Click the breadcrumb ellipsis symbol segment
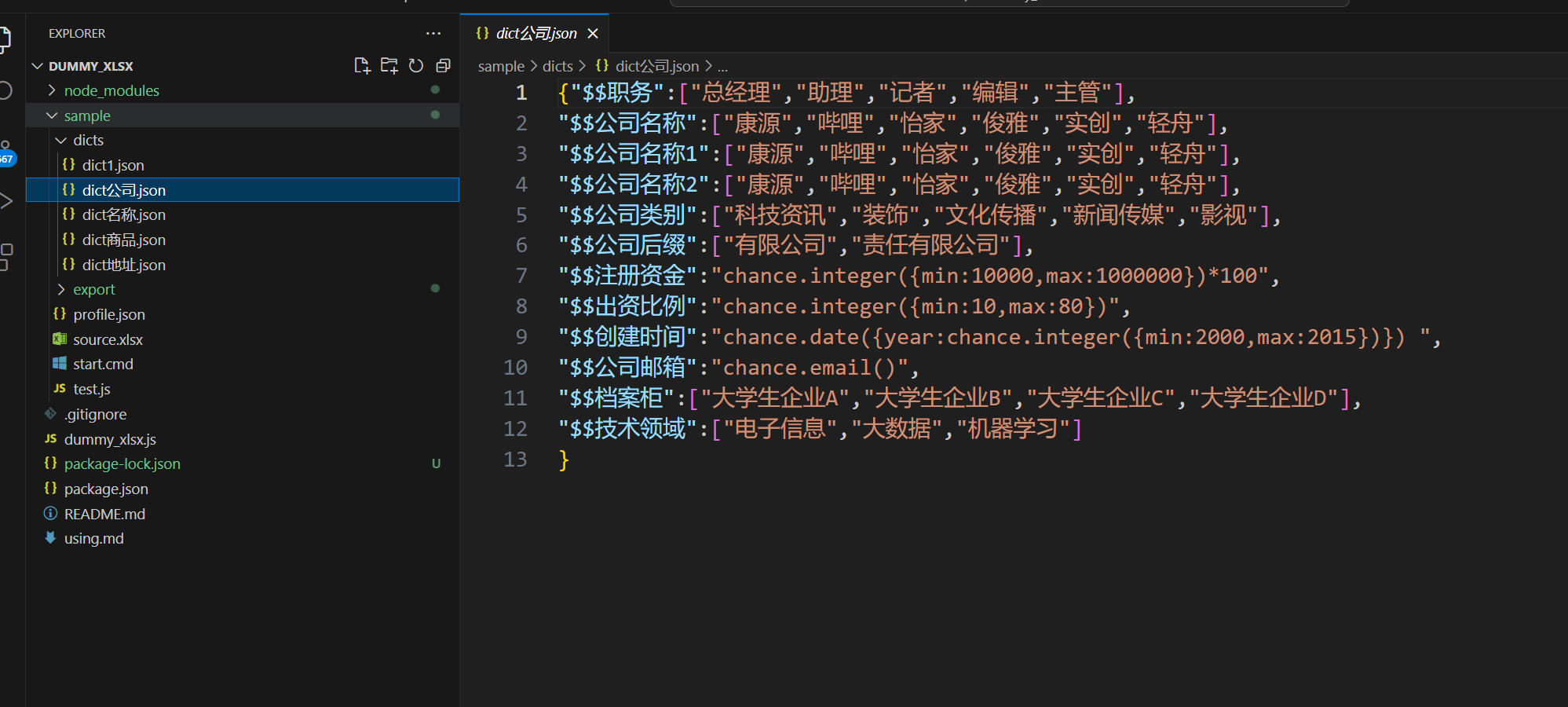 [722, 67]
